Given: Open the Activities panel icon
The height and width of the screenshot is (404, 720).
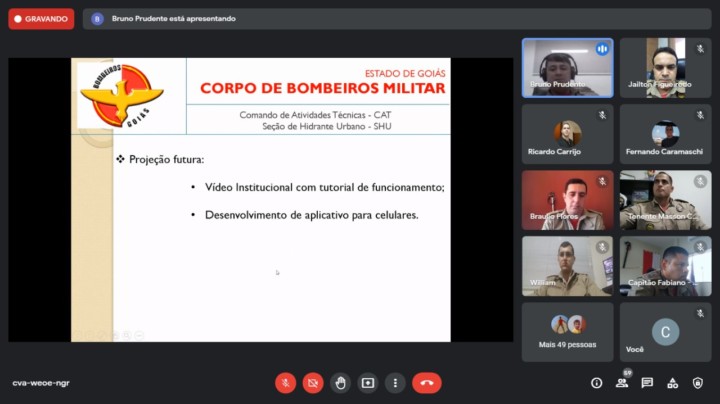Looking at the screenshot, I should pyautogui.click(x=672, y=383).
